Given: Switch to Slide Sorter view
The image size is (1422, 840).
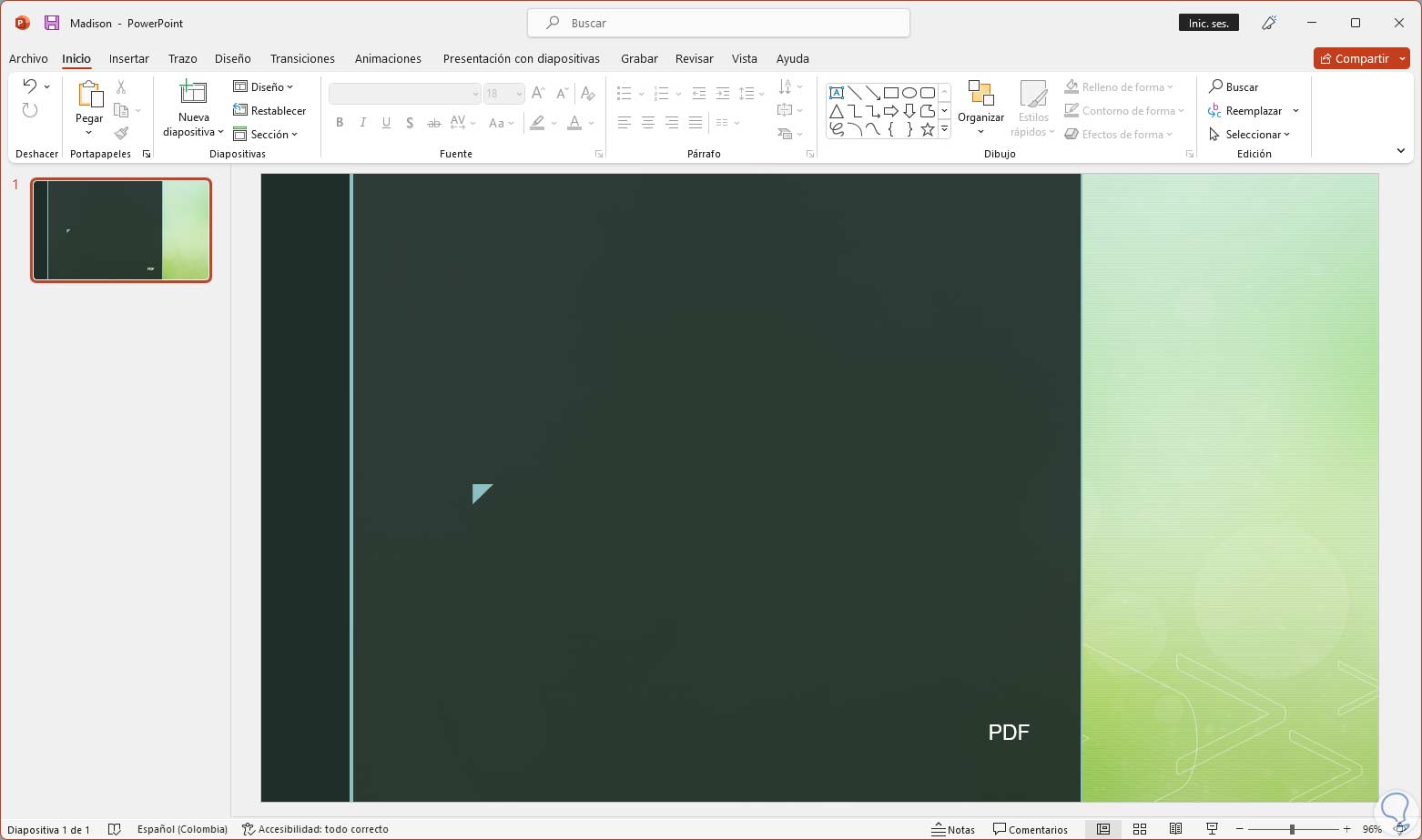Looking at the screenshot, I should click(x=1139, y=829).
